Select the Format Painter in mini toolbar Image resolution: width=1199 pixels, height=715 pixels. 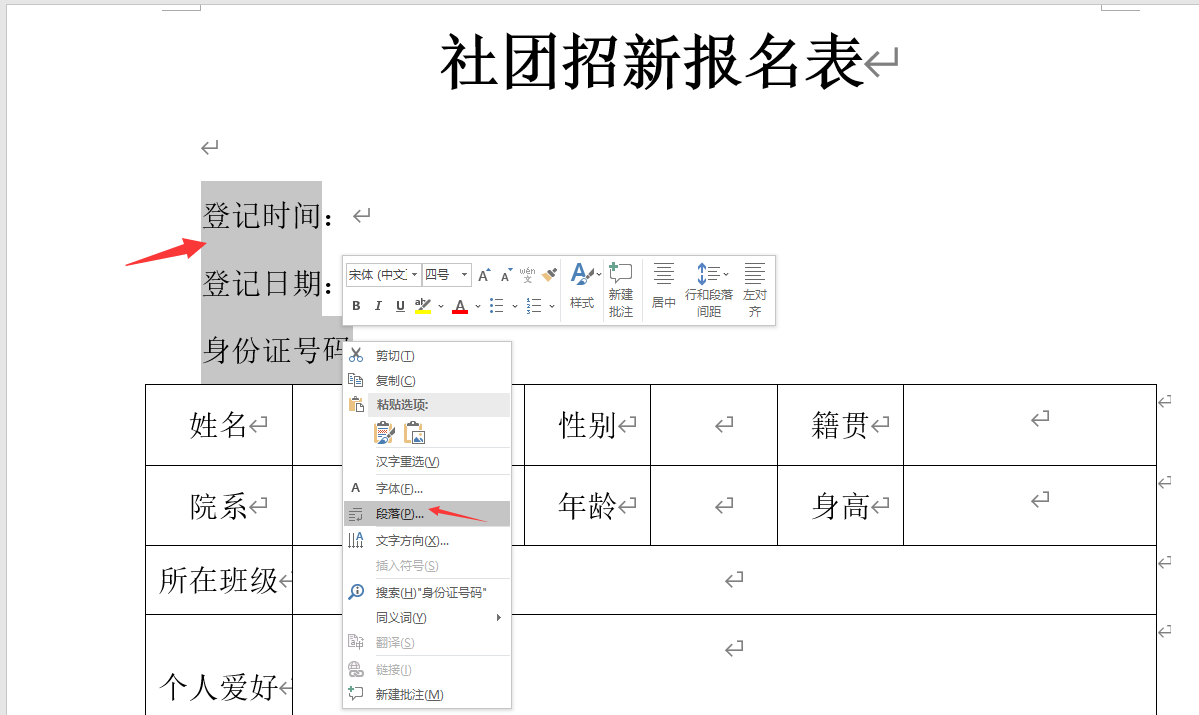click(x=549, y=276)
